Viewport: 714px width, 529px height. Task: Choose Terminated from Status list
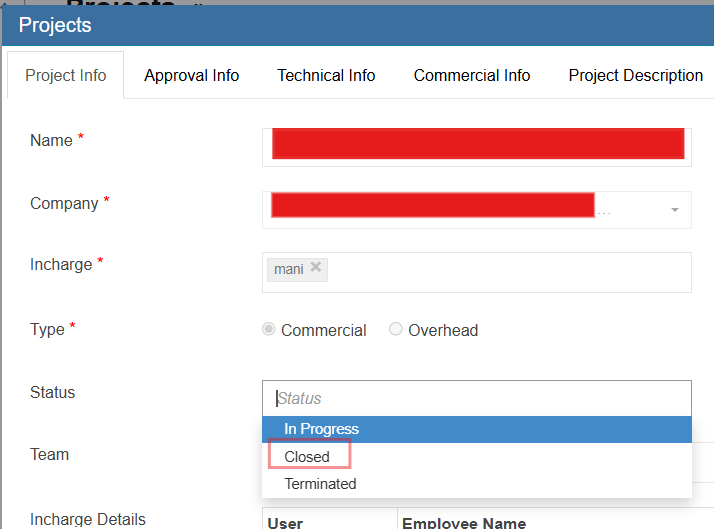320,484
